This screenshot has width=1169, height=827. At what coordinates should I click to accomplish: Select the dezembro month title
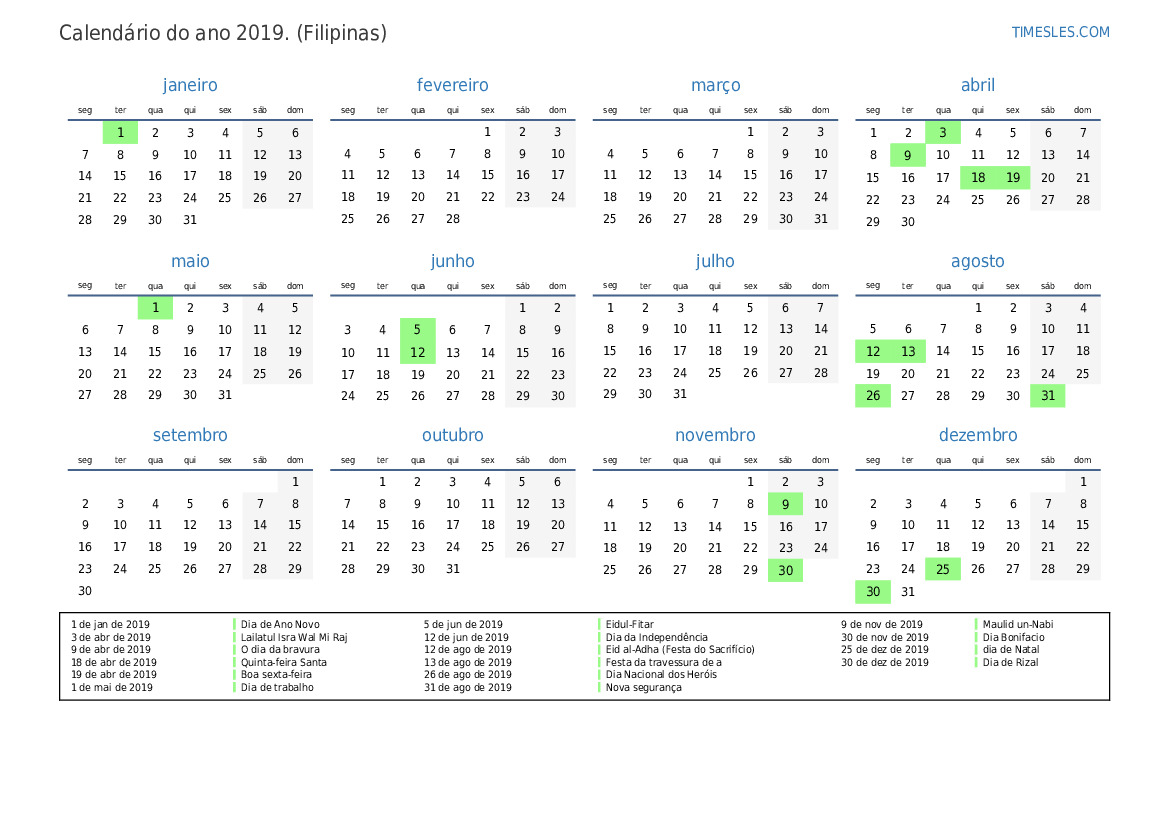977,435
